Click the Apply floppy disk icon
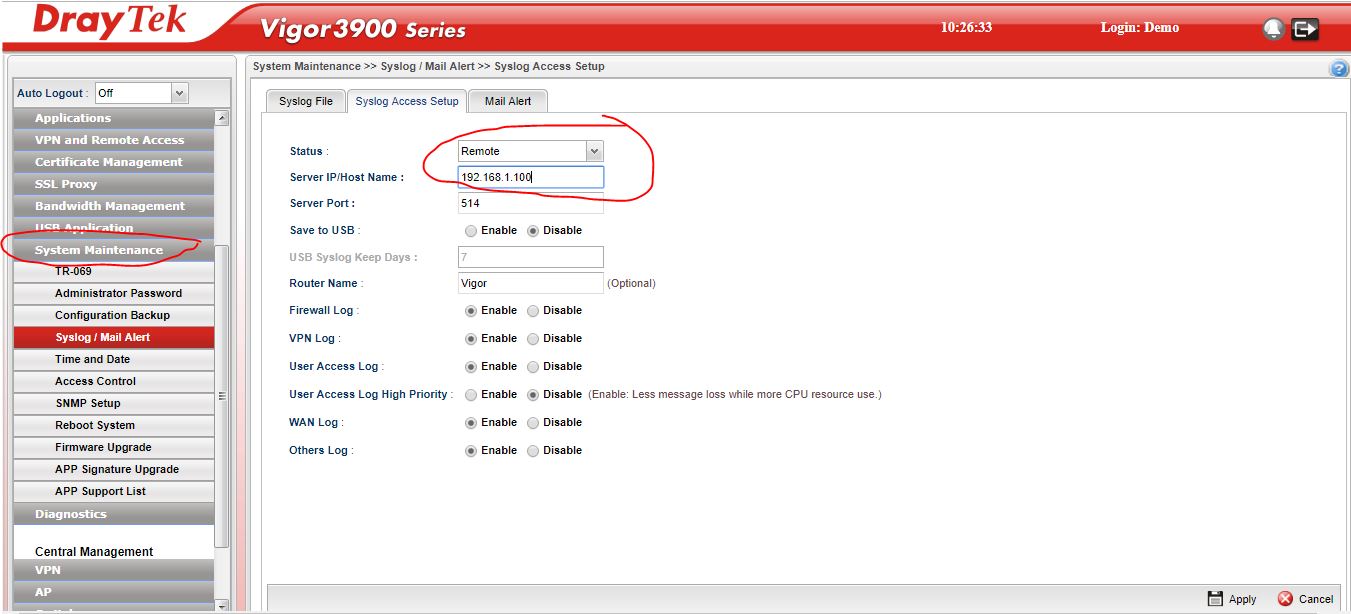 [1215, 598]
